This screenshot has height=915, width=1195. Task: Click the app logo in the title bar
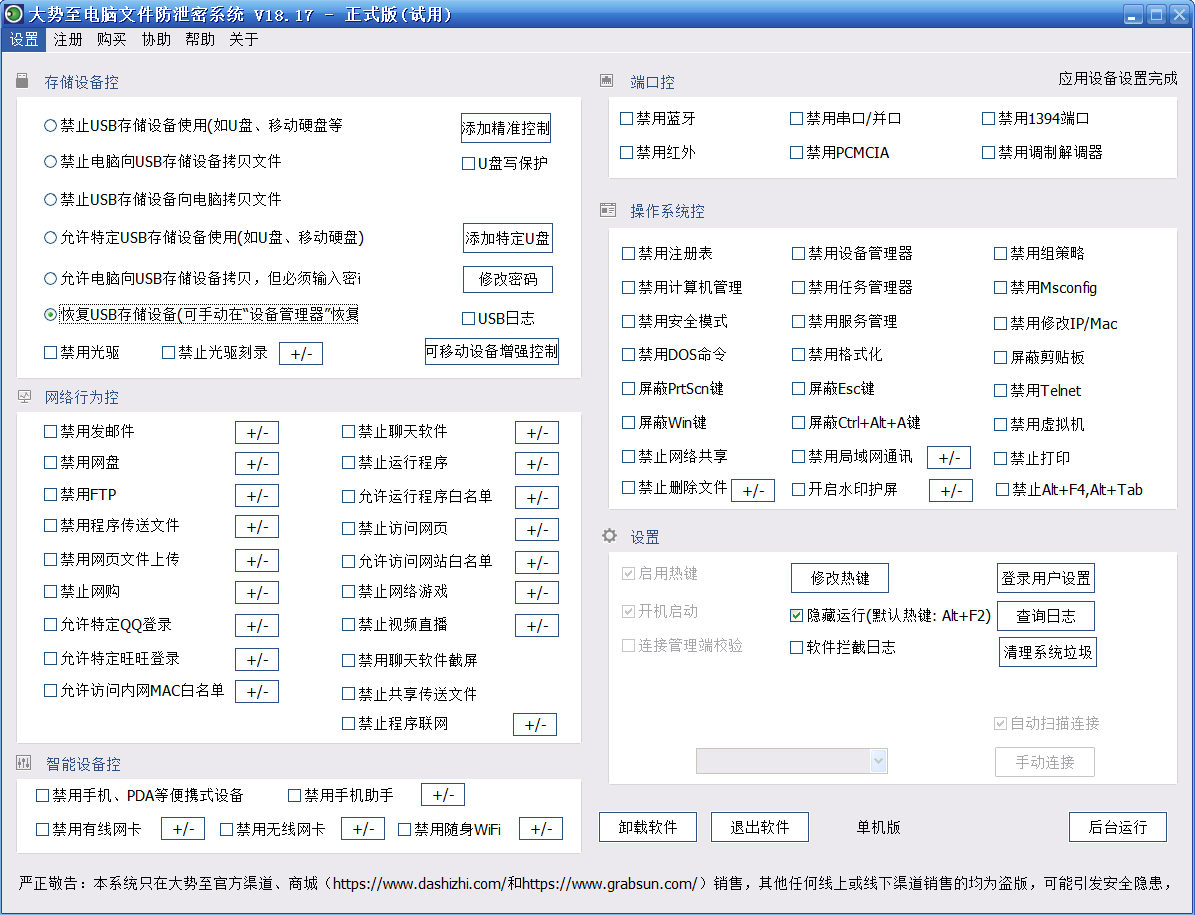click(x=13, y=14)
